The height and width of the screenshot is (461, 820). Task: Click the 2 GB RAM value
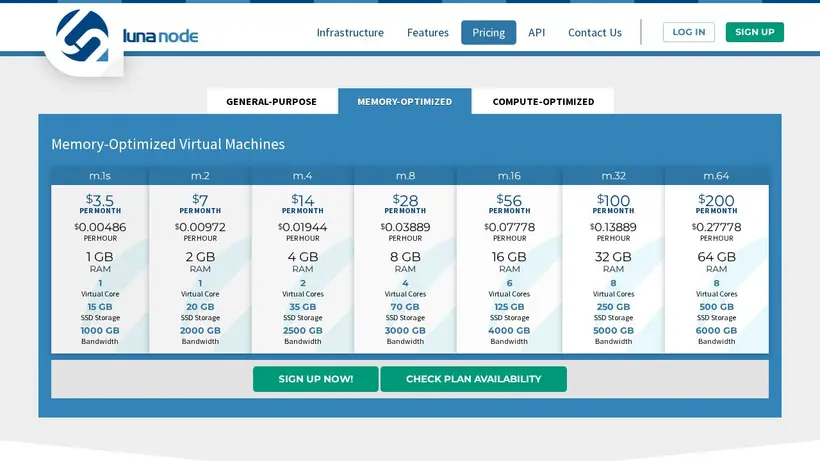click(x=200, y=257)
